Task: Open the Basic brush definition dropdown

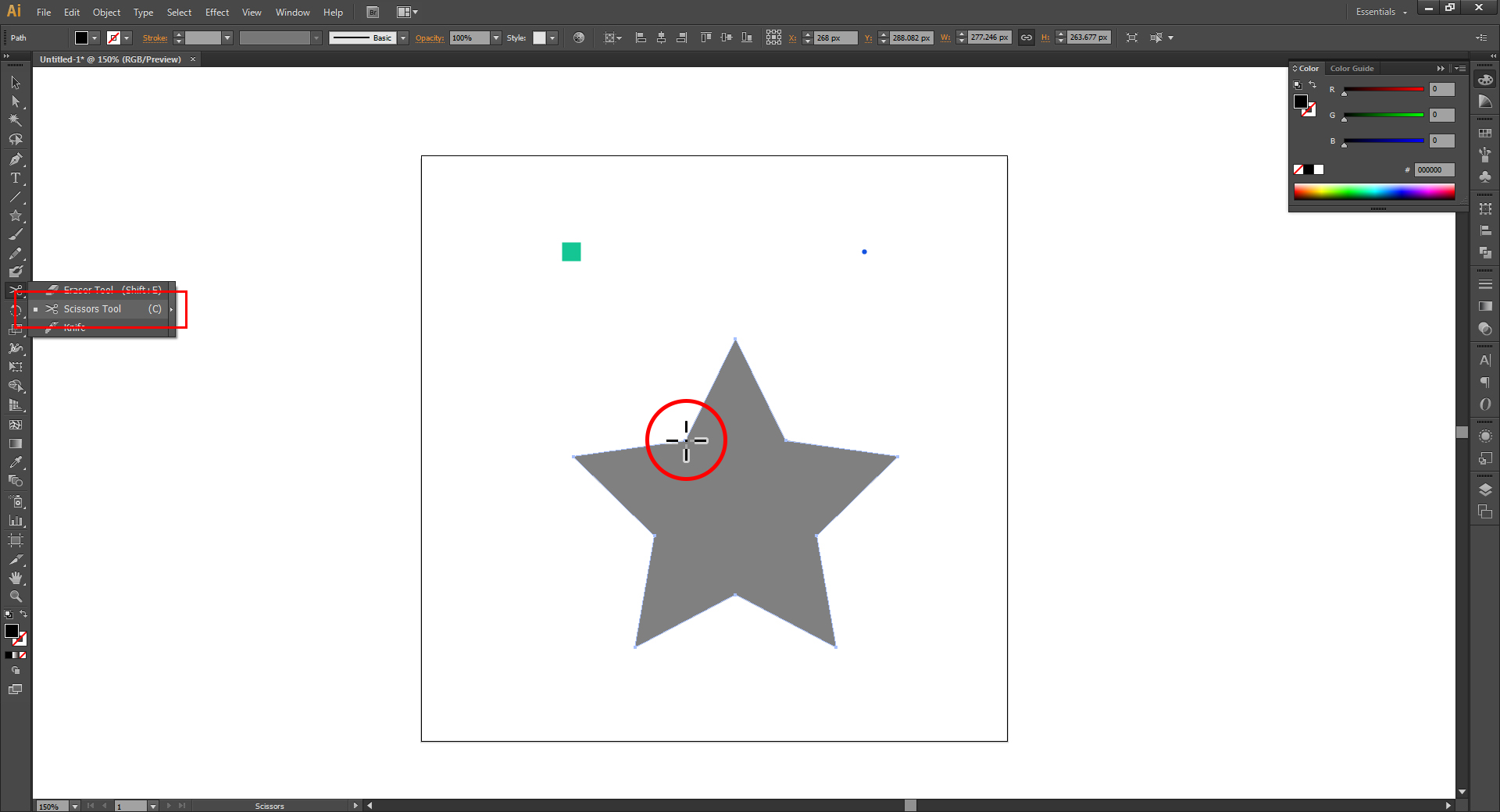Action: coord(403,37)
